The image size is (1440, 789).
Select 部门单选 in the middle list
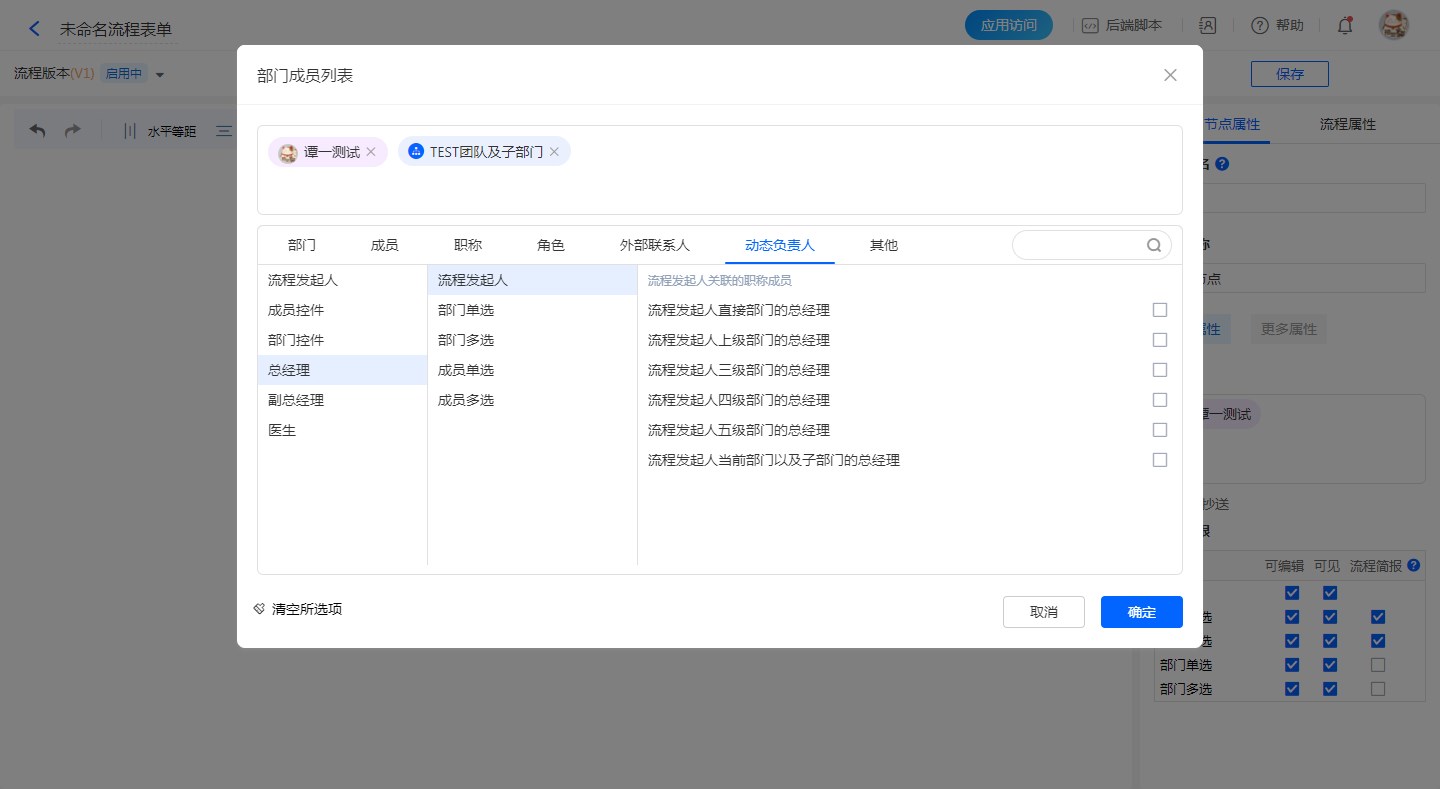click(466, 310)
